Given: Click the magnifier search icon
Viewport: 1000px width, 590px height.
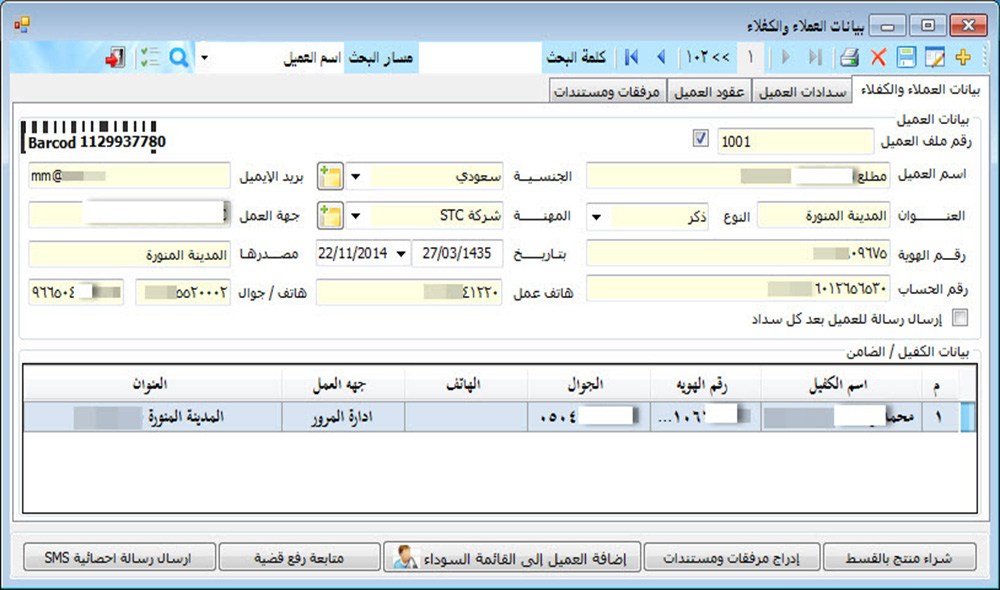Looking at the screenshot, I should click(178, 58).
